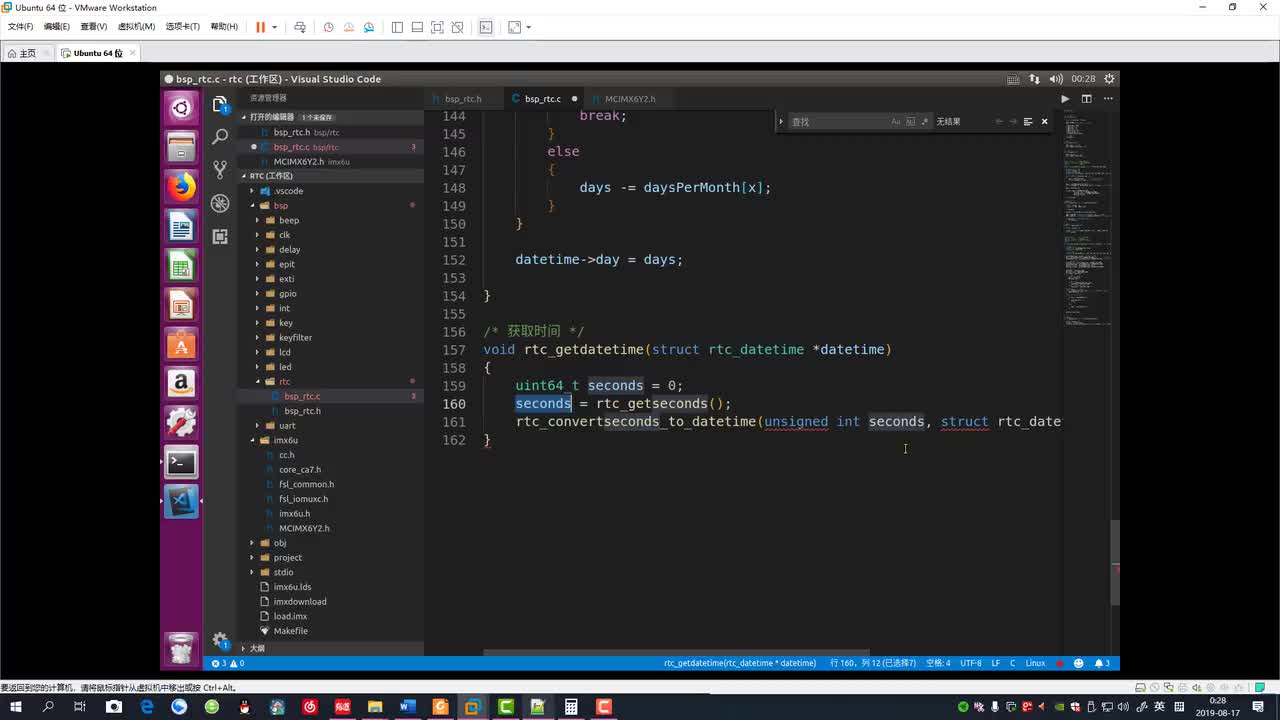Collapse the rtc folder
Image resolution: width=1280 pixels, height=720 pixels.
330,381
